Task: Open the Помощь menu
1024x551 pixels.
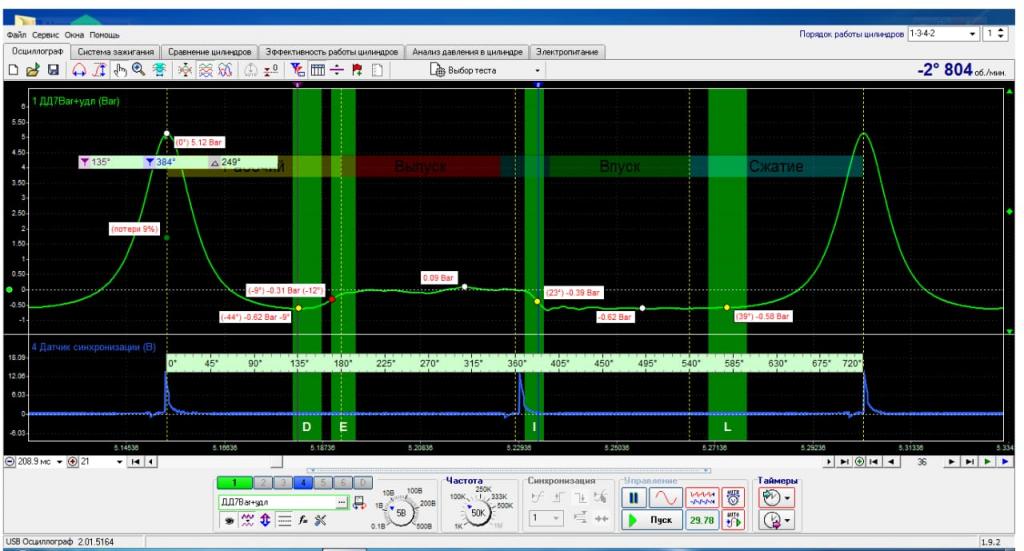Action: tap(104, 35)
